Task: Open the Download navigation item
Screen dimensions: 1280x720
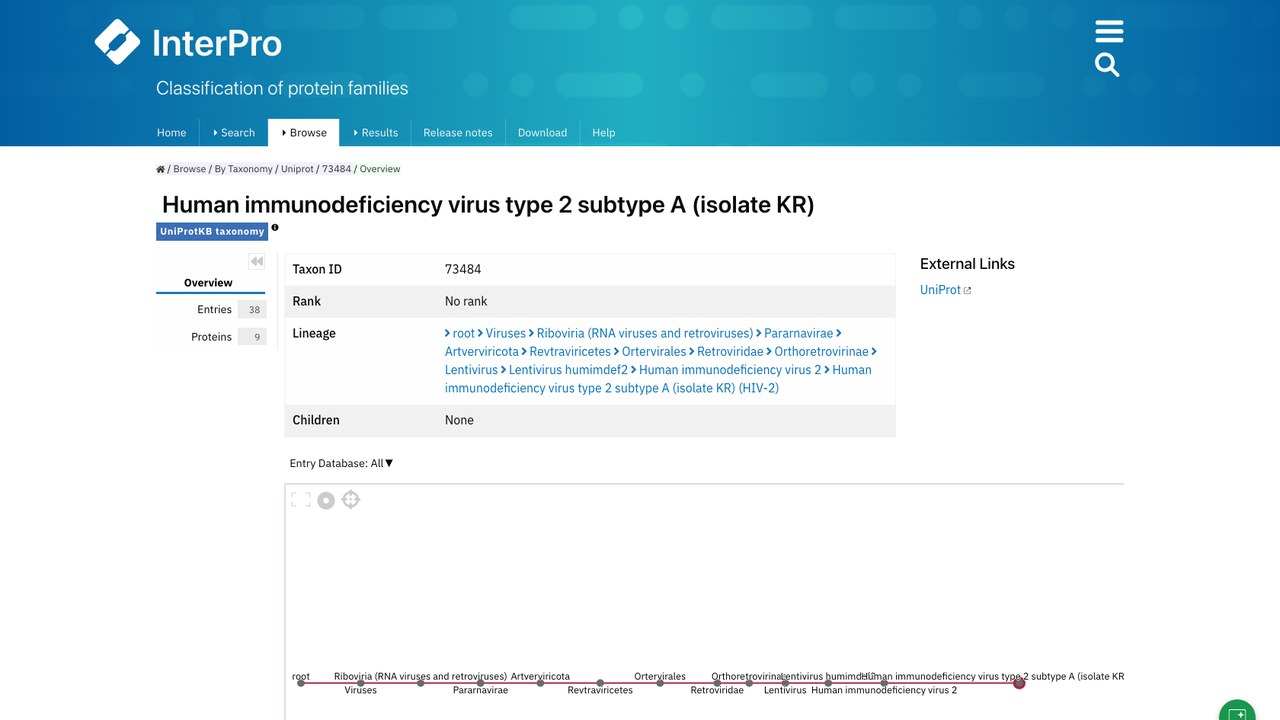Action: (x=542, y=132)
